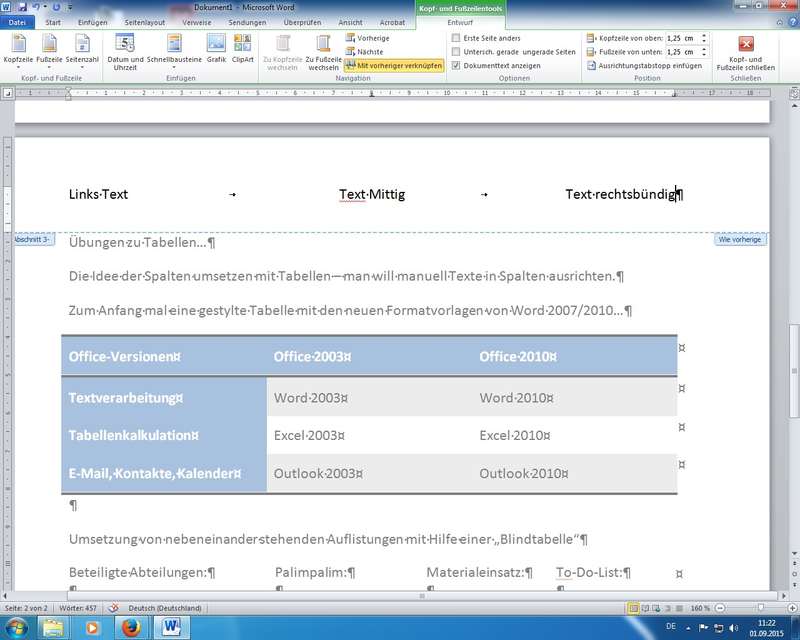Click the horizontal scrollbar thumb

point(421,596)
